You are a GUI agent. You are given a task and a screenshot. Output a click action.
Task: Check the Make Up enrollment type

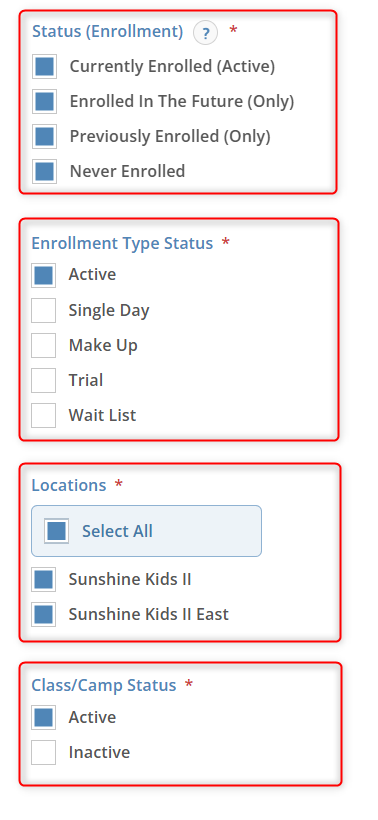pos(43,345)
